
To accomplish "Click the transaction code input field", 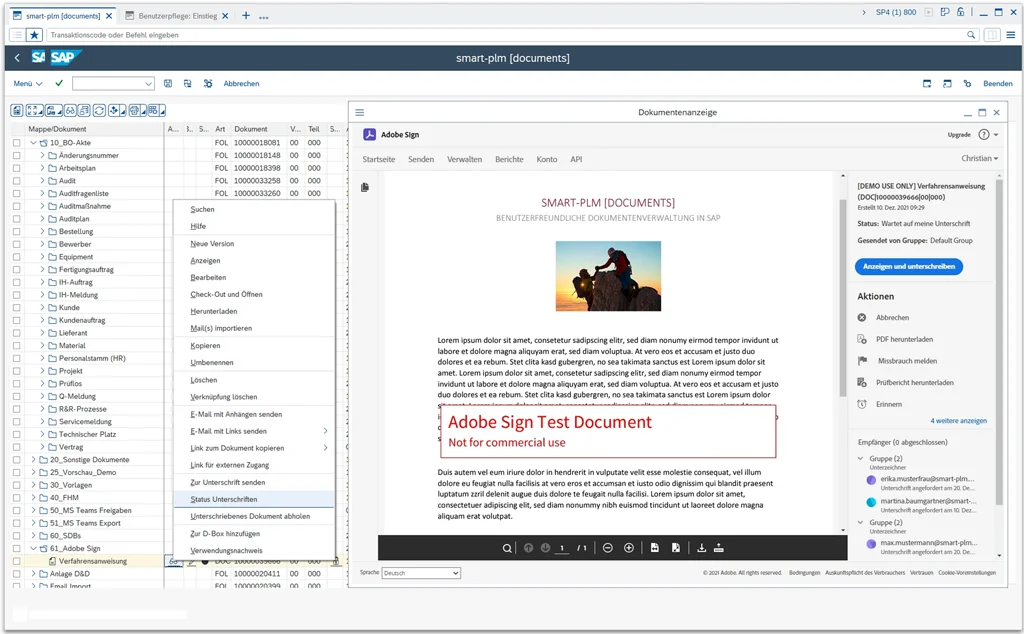I will 506,35.
